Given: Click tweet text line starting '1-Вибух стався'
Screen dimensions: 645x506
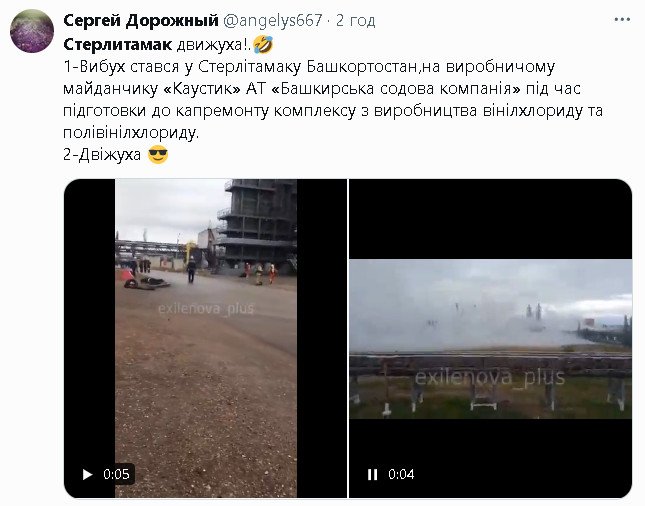Looking at the screenshot, I should pyautogui.click(x=309, y=67).
